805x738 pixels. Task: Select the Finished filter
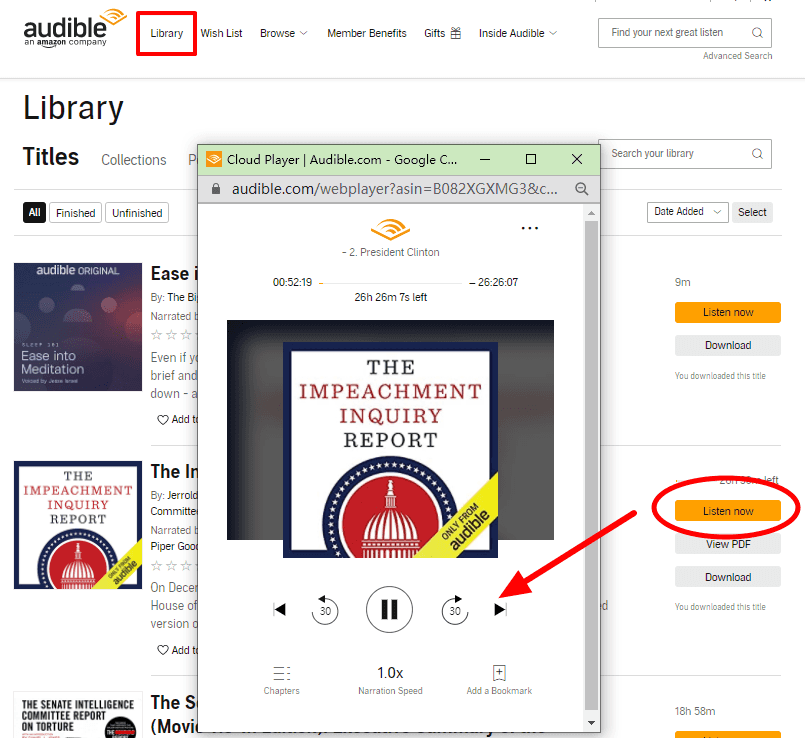[75, 213]
